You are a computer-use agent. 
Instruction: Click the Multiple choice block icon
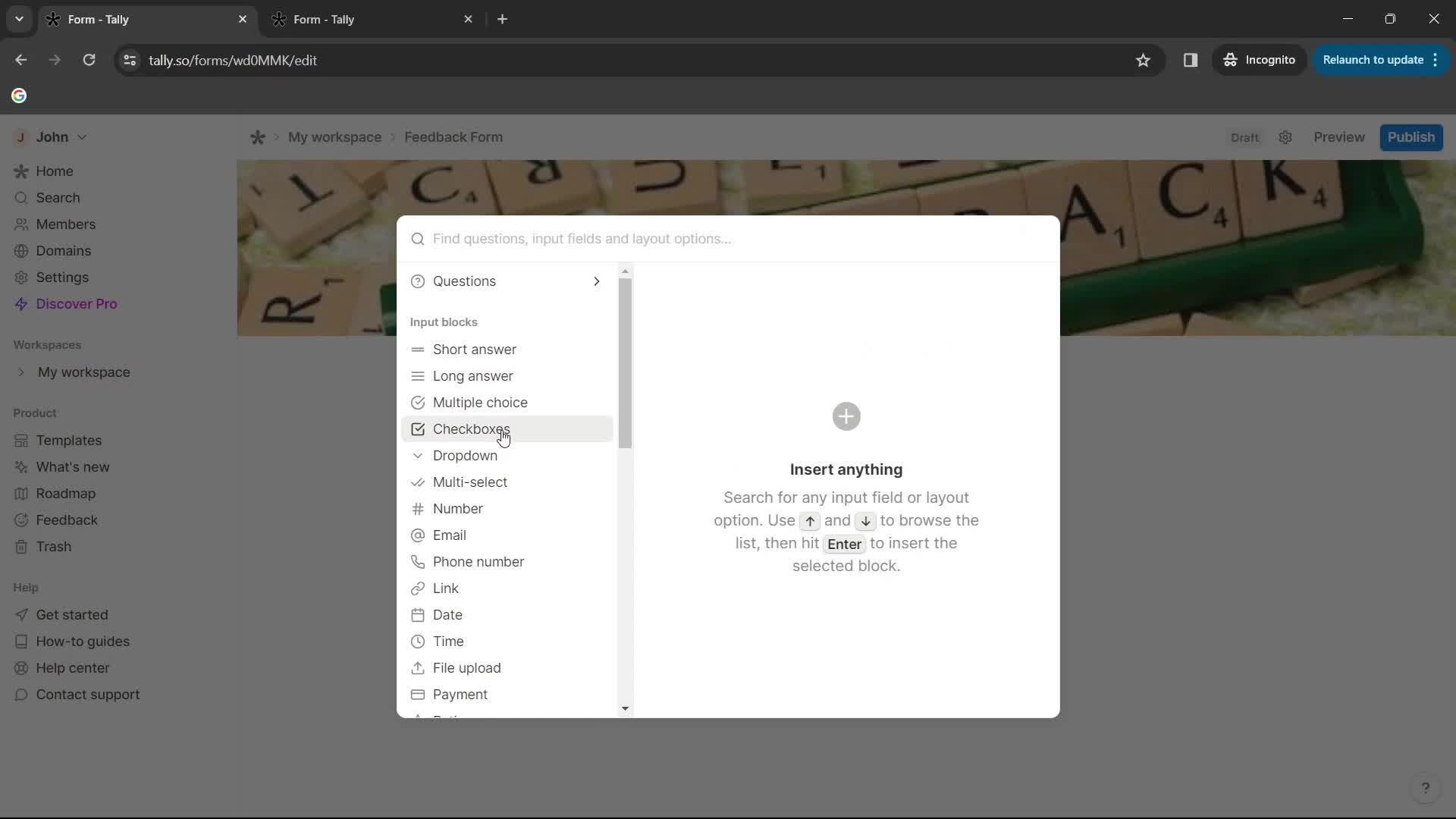pos(419,402)
